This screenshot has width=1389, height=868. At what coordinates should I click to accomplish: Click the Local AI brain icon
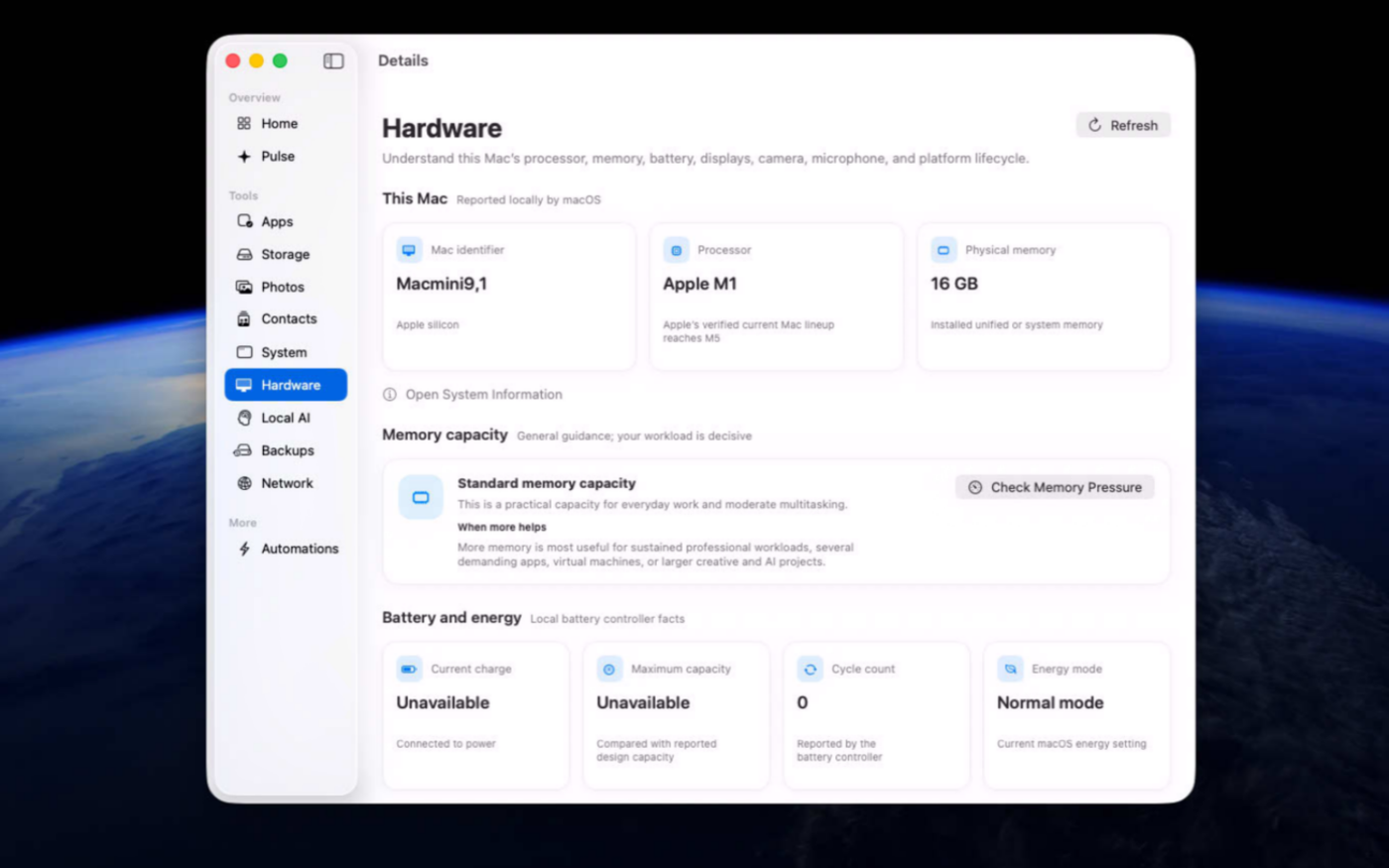(244, 418)
